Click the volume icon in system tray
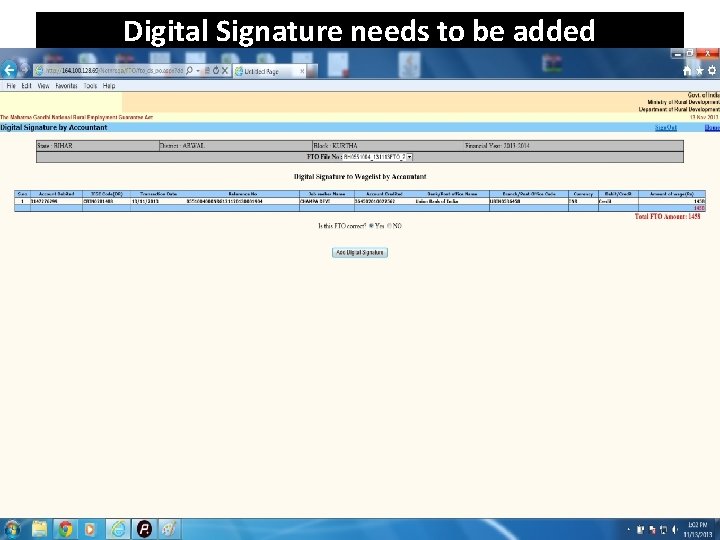Image resolution: width=720 pixels, height=540 pixels. click(674, 529)
